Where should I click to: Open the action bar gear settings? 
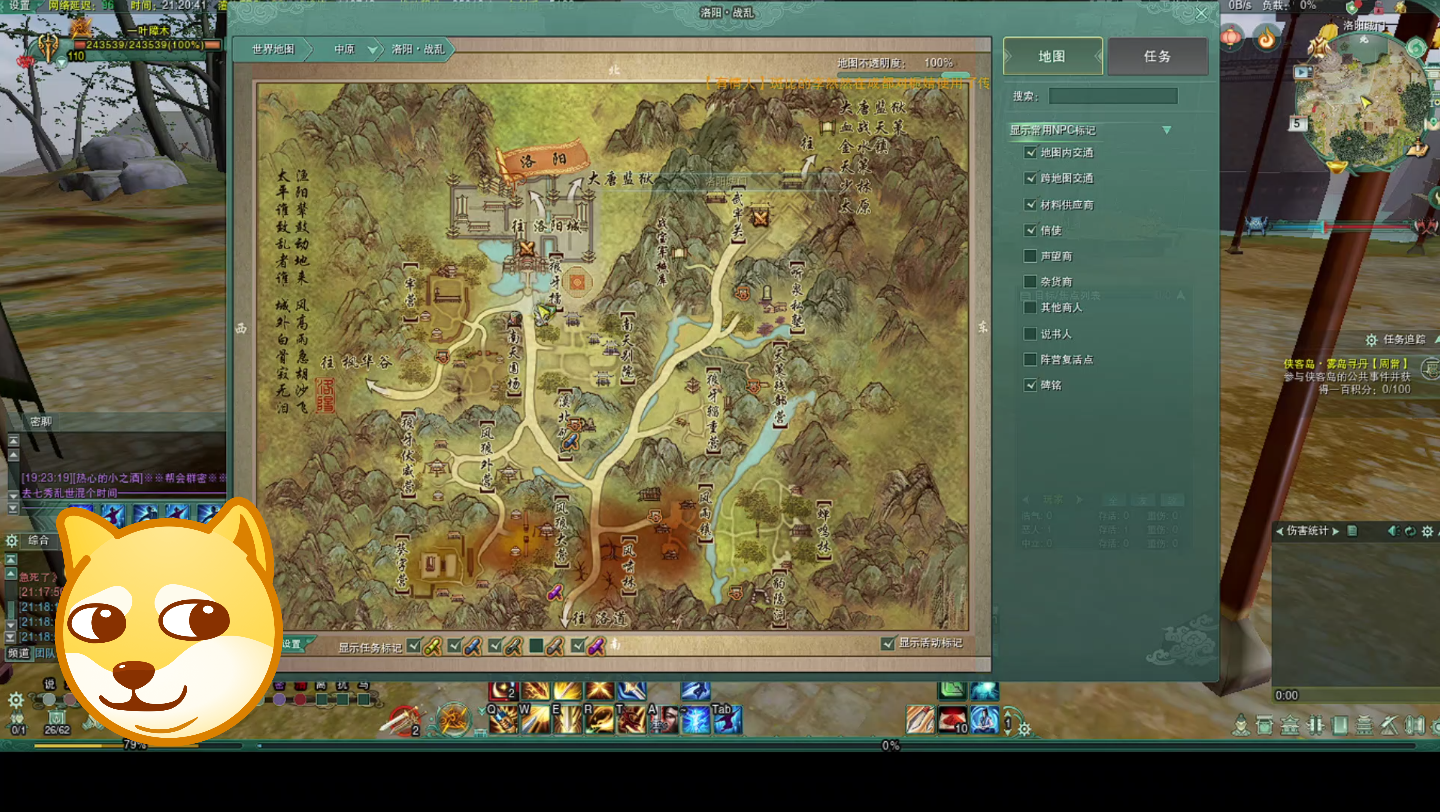1025,730
